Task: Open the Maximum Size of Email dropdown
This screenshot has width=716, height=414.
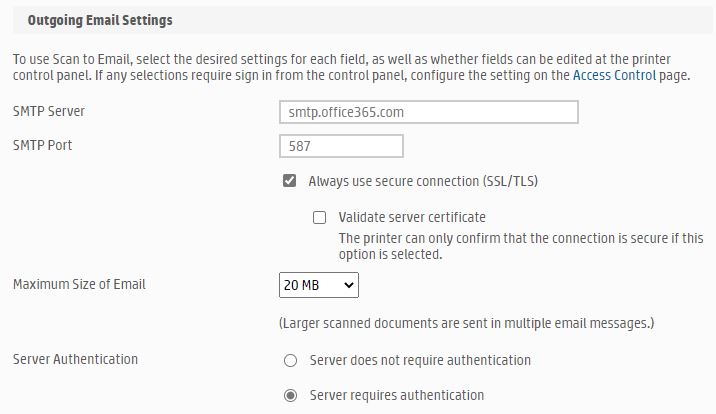Action: [x=318, y=285]
